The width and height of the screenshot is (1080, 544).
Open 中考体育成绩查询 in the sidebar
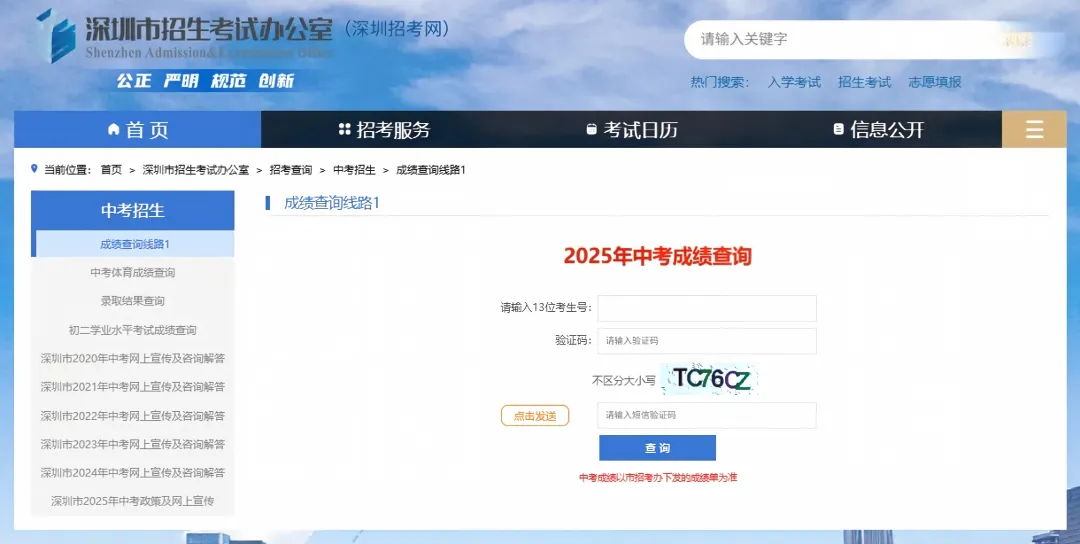coord(133,273)
